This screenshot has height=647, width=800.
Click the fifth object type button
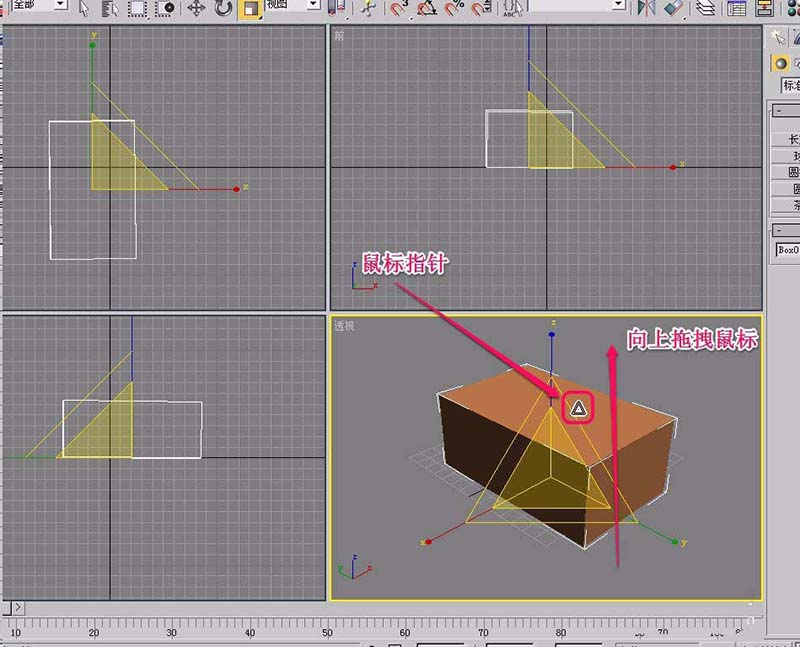point(785,205)
